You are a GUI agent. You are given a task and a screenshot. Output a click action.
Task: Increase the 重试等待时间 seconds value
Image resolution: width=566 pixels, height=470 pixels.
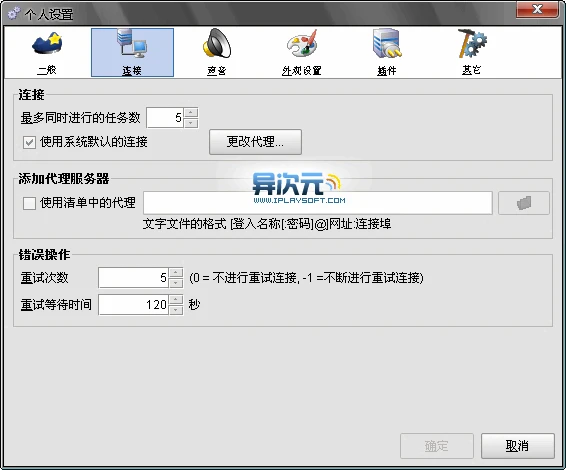click(x=176, y=300)
